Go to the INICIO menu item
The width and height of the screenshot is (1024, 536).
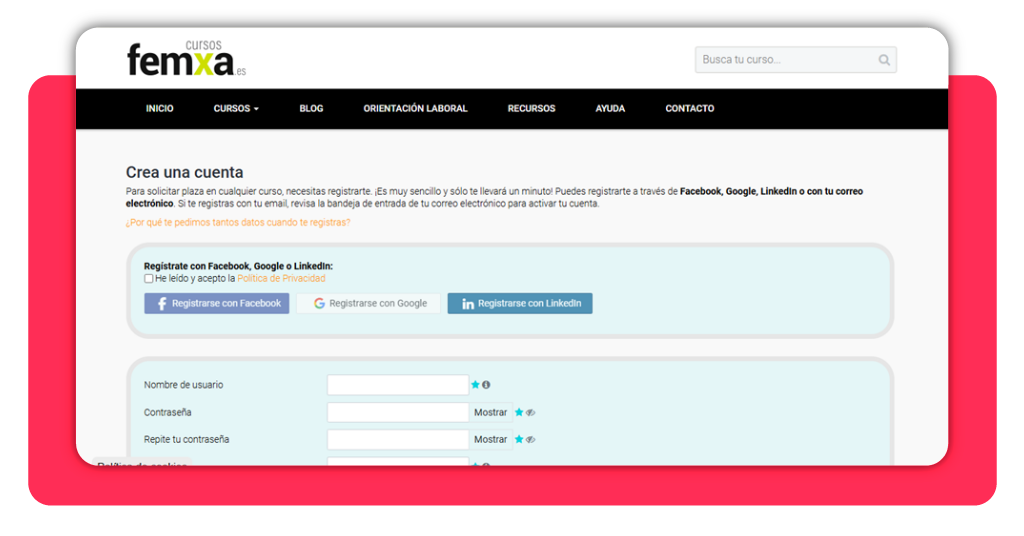point(159,108)
